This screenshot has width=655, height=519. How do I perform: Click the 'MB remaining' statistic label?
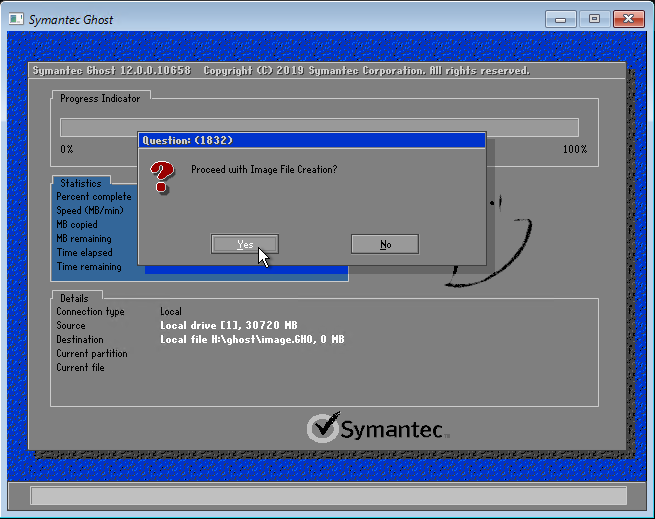[84, 239]
